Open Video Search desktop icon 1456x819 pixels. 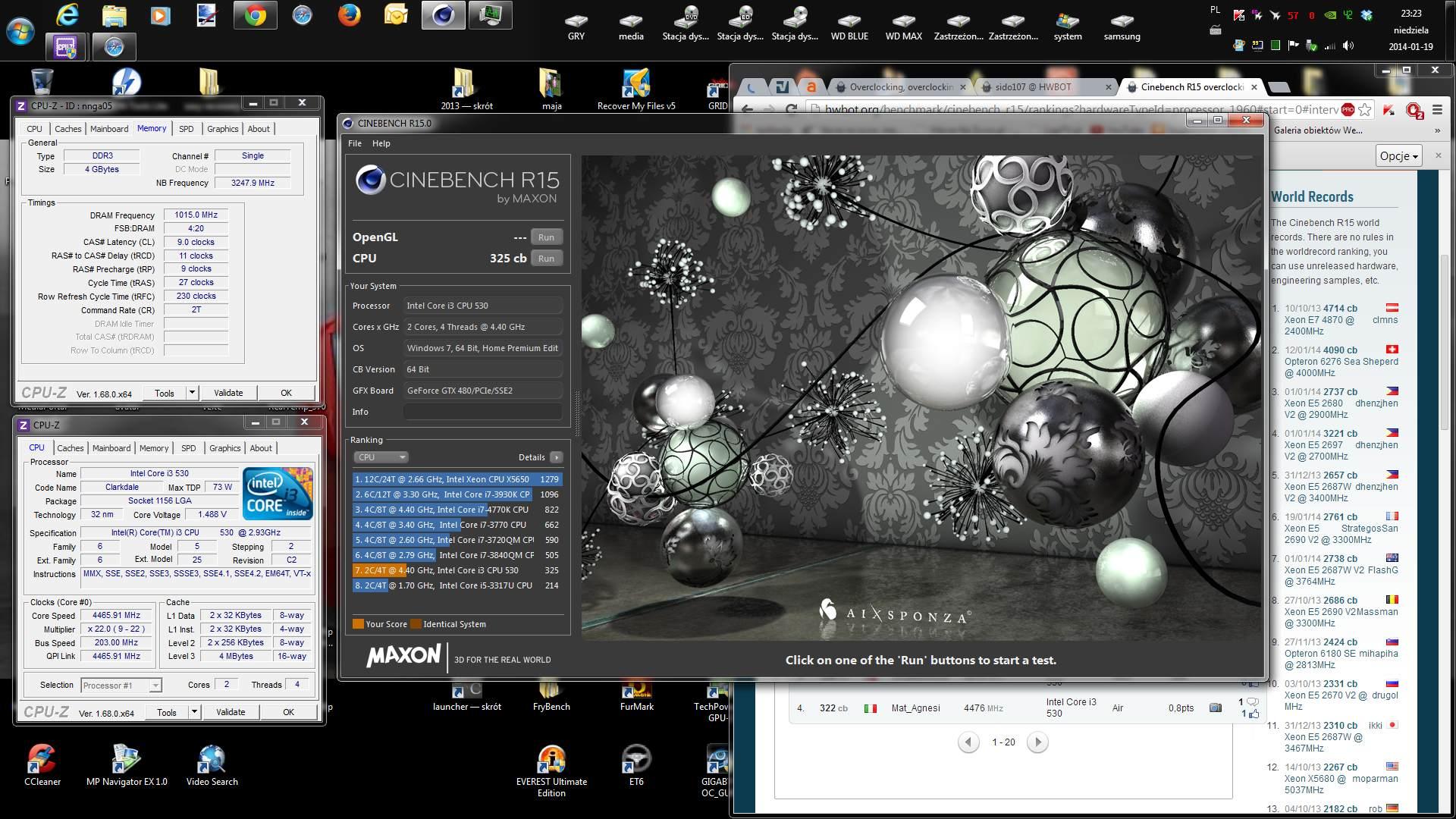(x=212, y=764)
